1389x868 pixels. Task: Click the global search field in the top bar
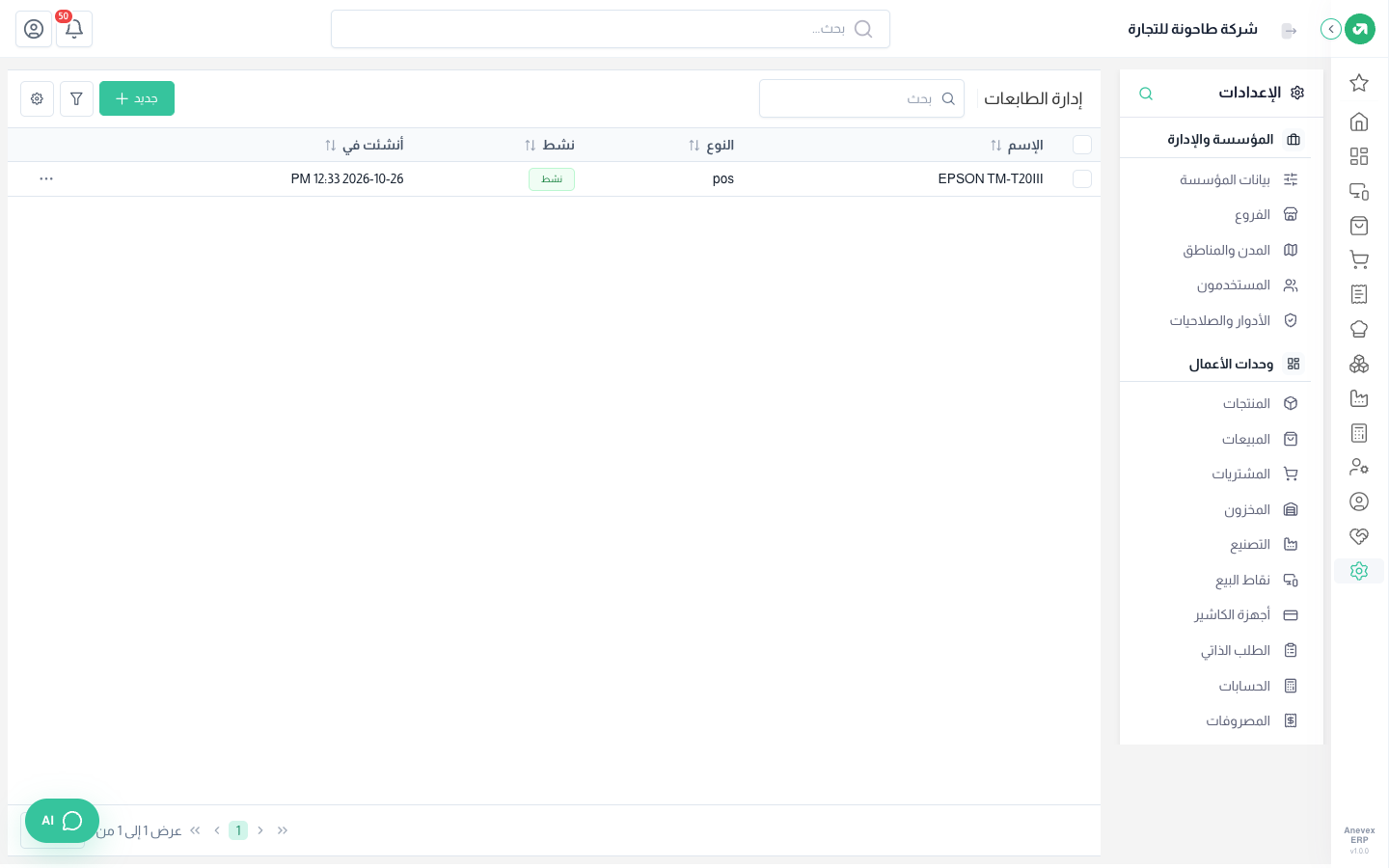coord(611,29)
